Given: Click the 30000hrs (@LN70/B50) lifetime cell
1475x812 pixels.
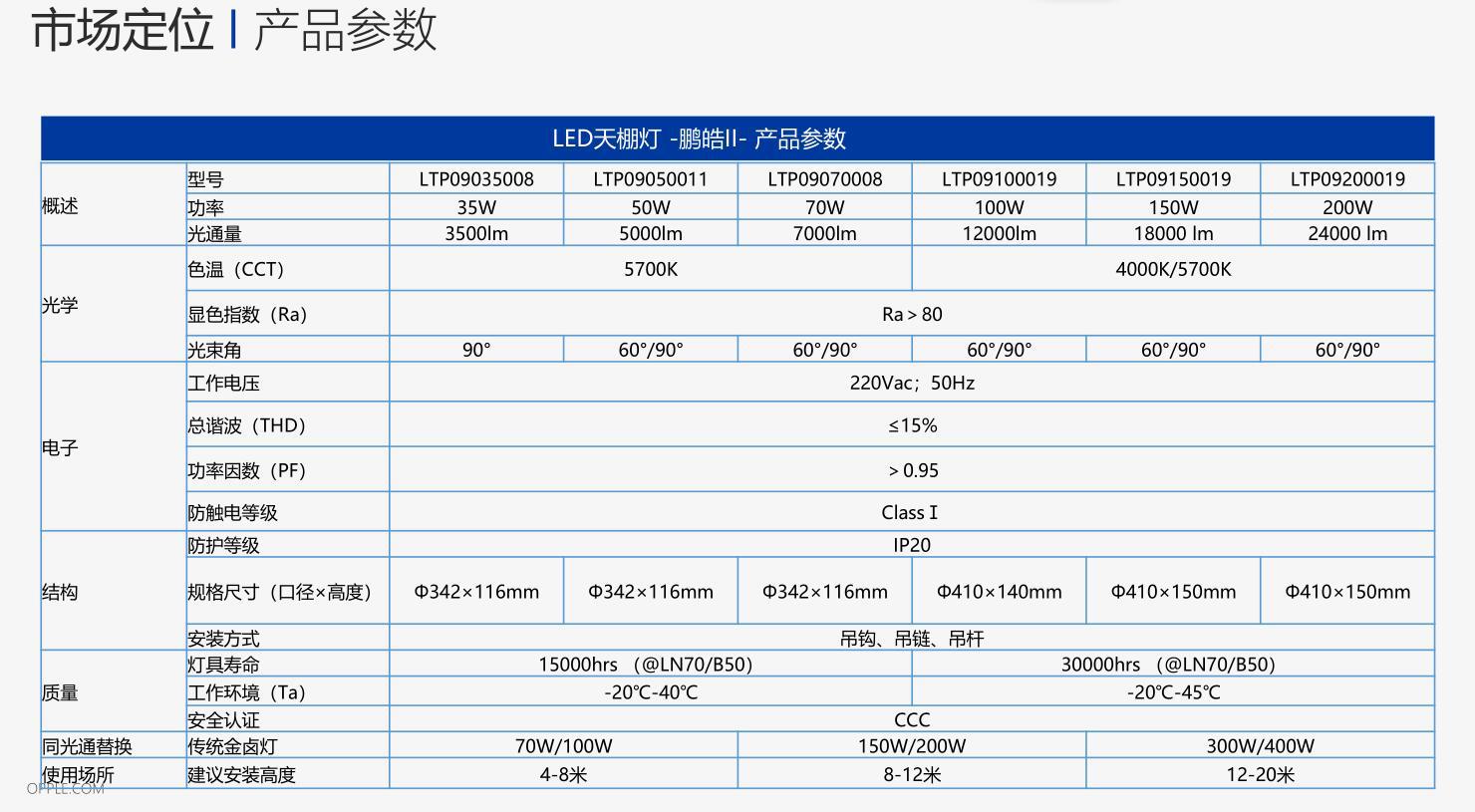Looking at the screenshot, I should (1173, 665).
